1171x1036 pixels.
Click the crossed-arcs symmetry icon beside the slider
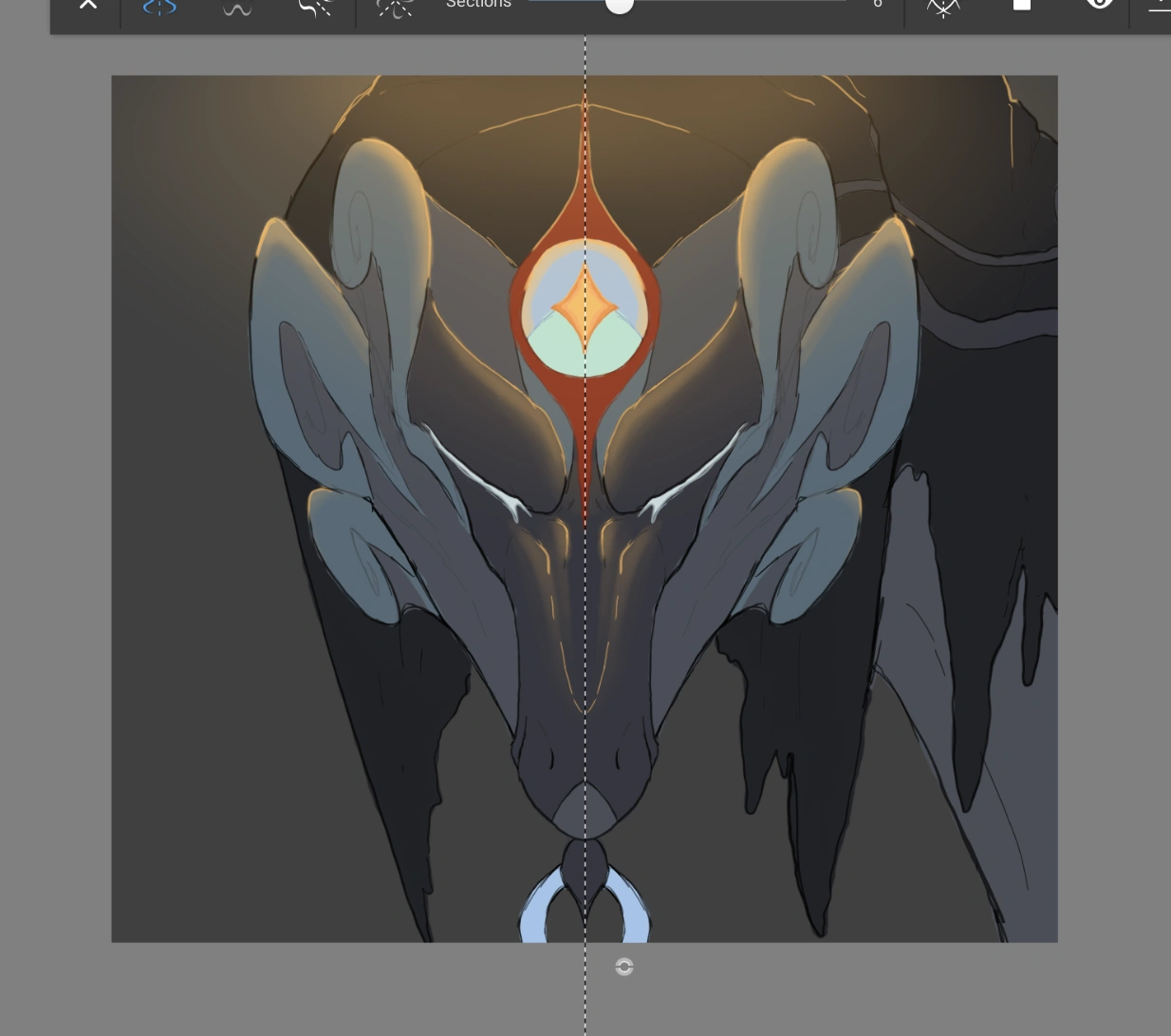coord(942,8)
